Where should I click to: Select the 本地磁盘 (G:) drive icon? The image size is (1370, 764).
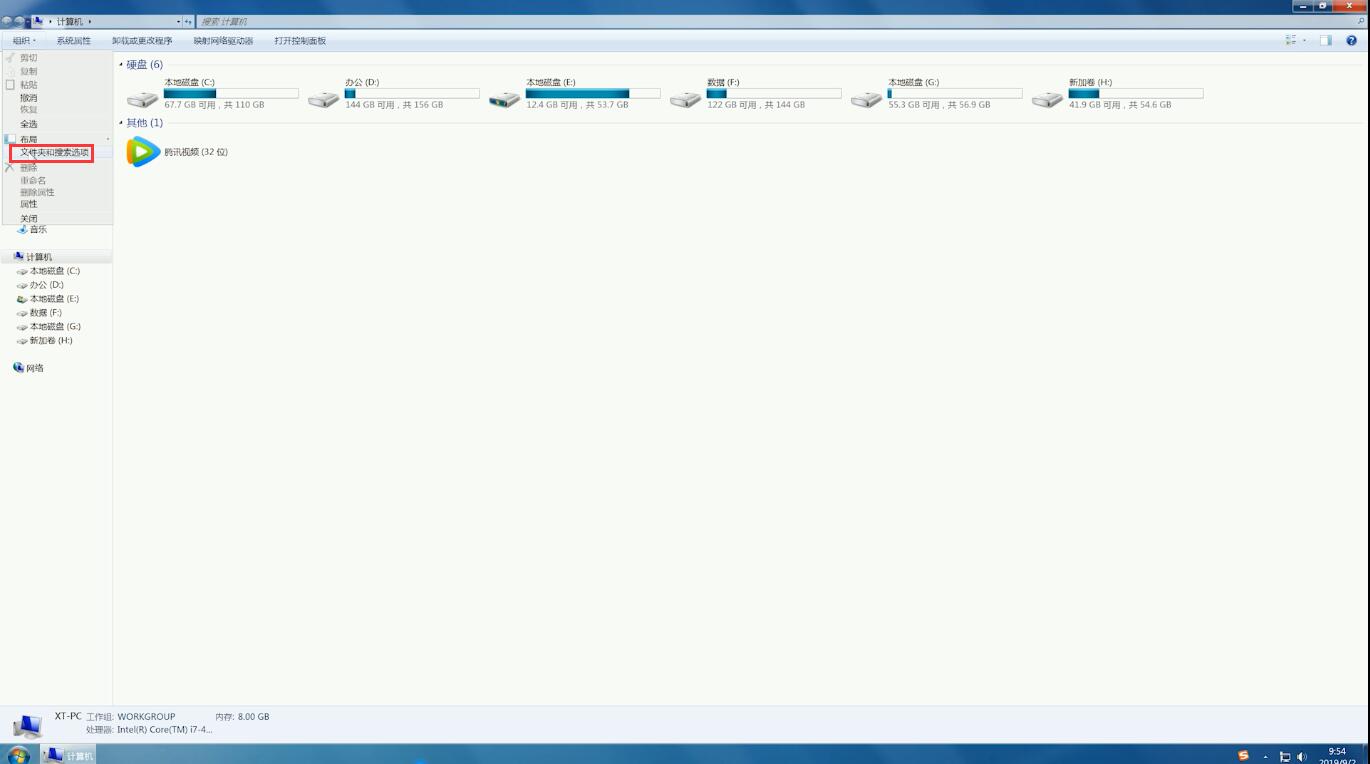click(866, 99)
